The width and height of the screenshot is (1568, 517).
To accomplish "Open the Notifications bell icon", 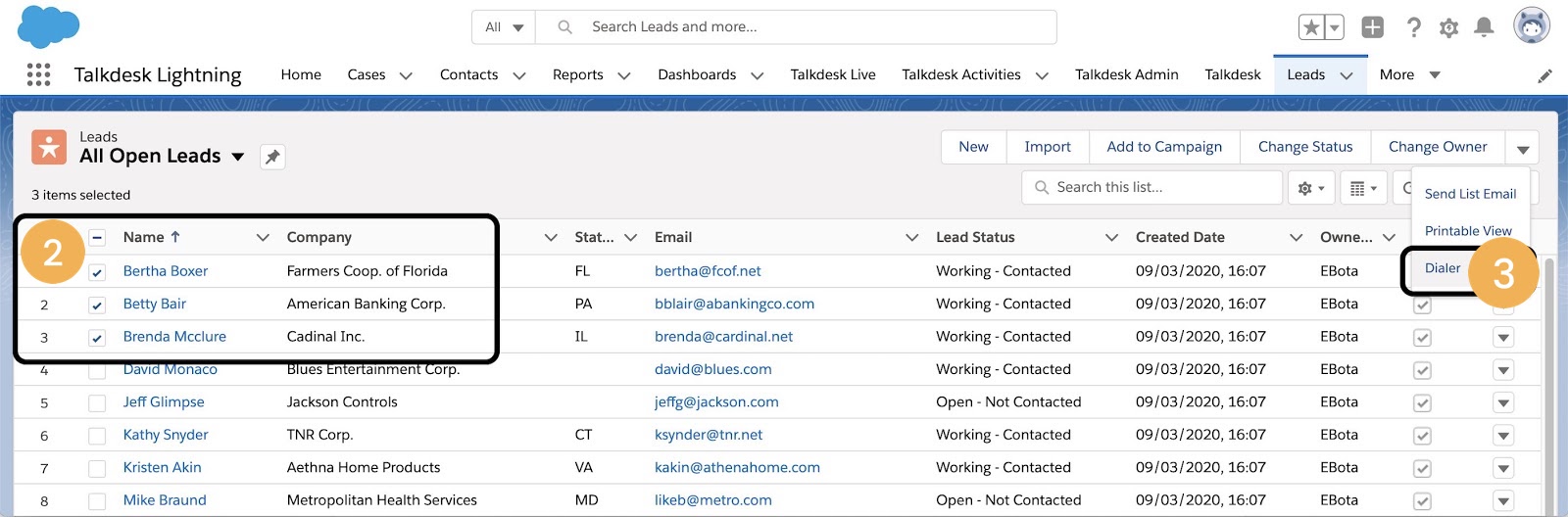I will 1485,27.
